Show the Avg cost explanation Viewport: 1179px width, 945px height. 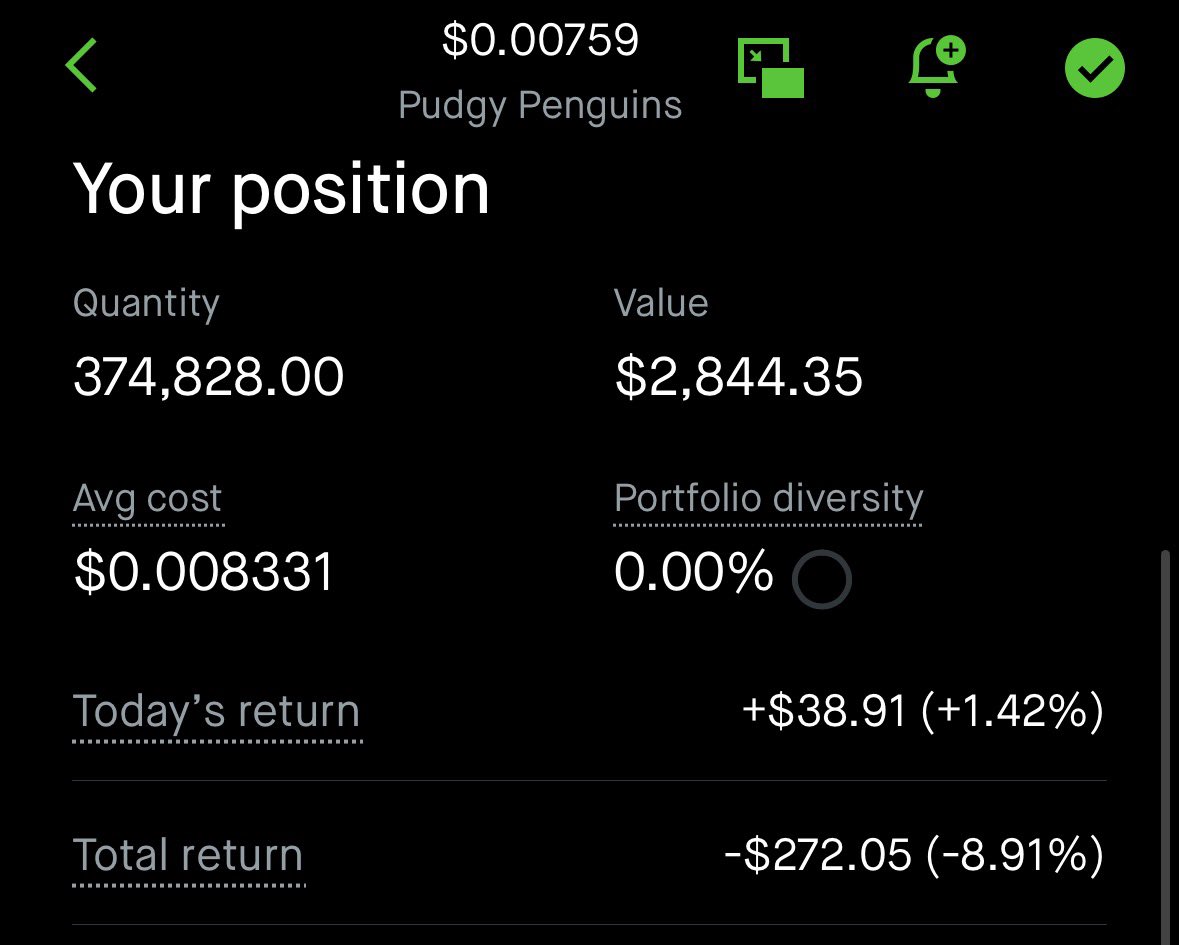pyautogui.click(x=148, y=499)
